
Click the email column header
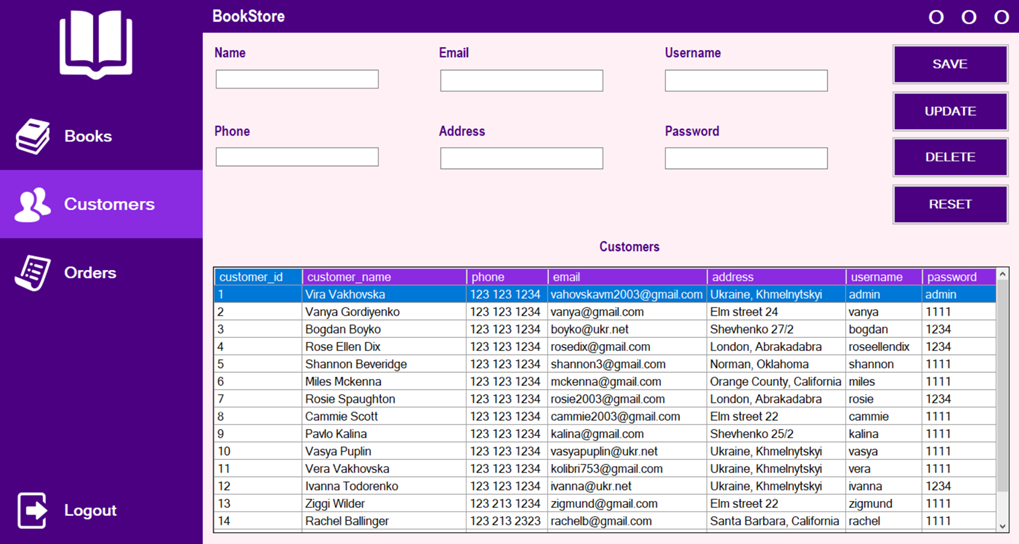(627, 277)
